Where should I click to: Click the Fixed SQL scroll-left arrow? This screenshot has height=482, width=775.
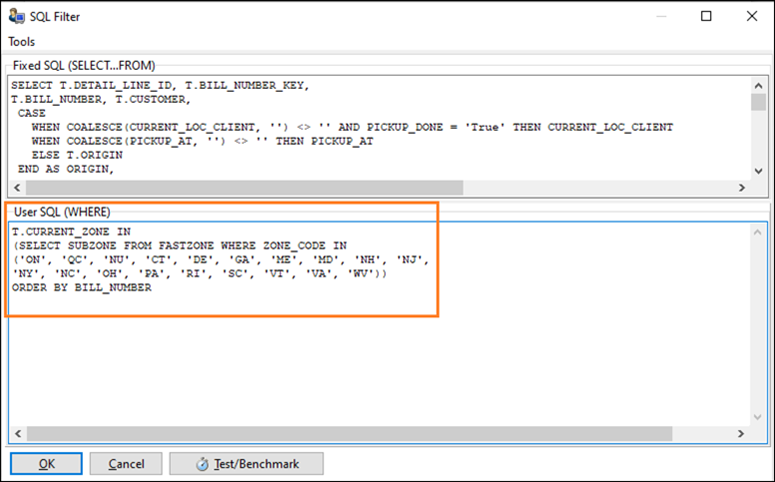[17, 188]
